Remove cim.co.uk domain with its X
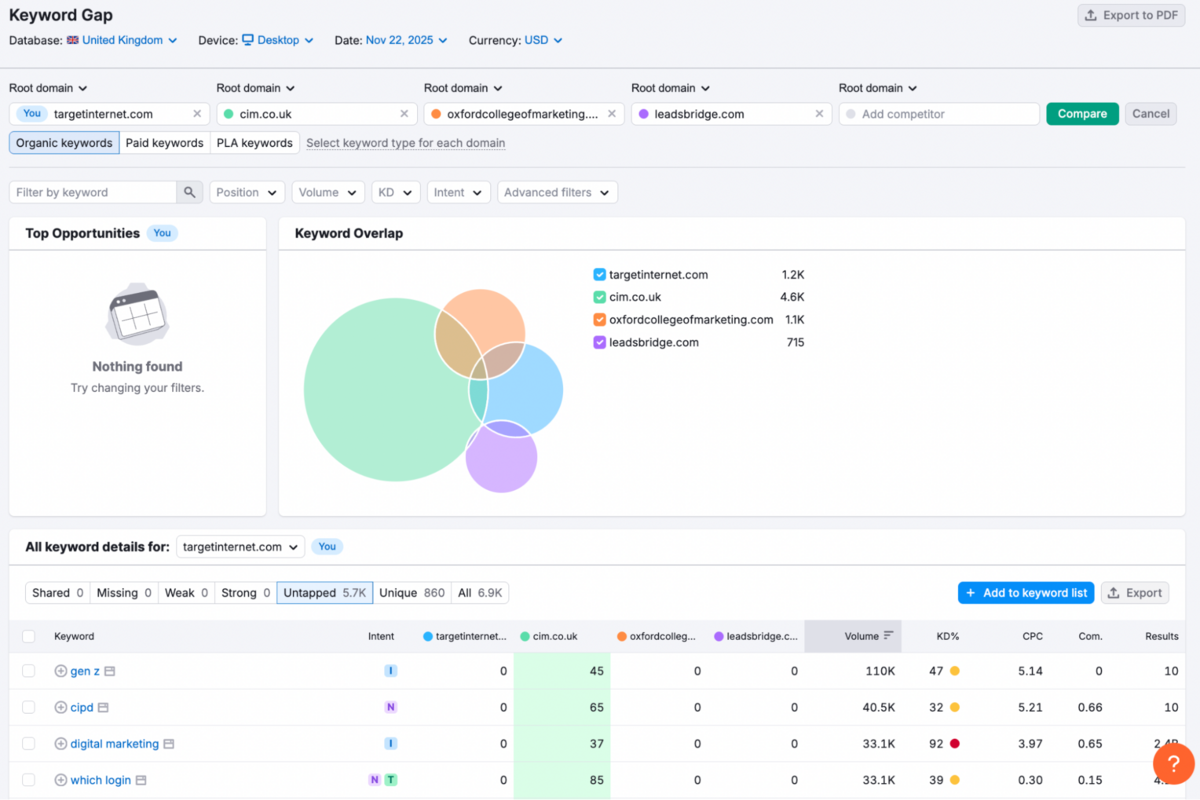The width and height of the screenshot is (1200, 800). point(404,114)
